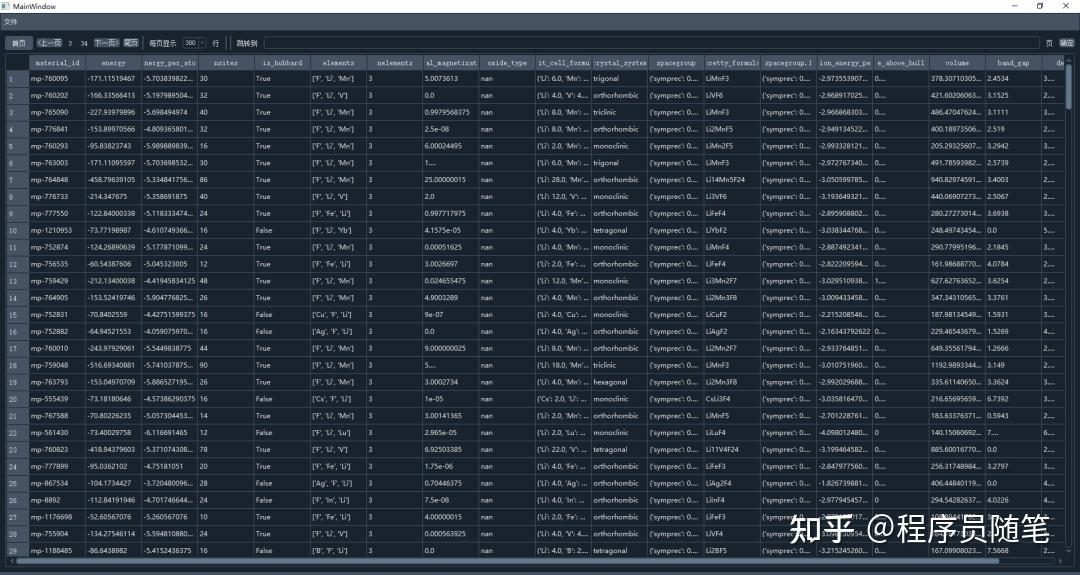Open the 文件 menu
Screen dimensions: 1080x575
[x=10, y=22]
